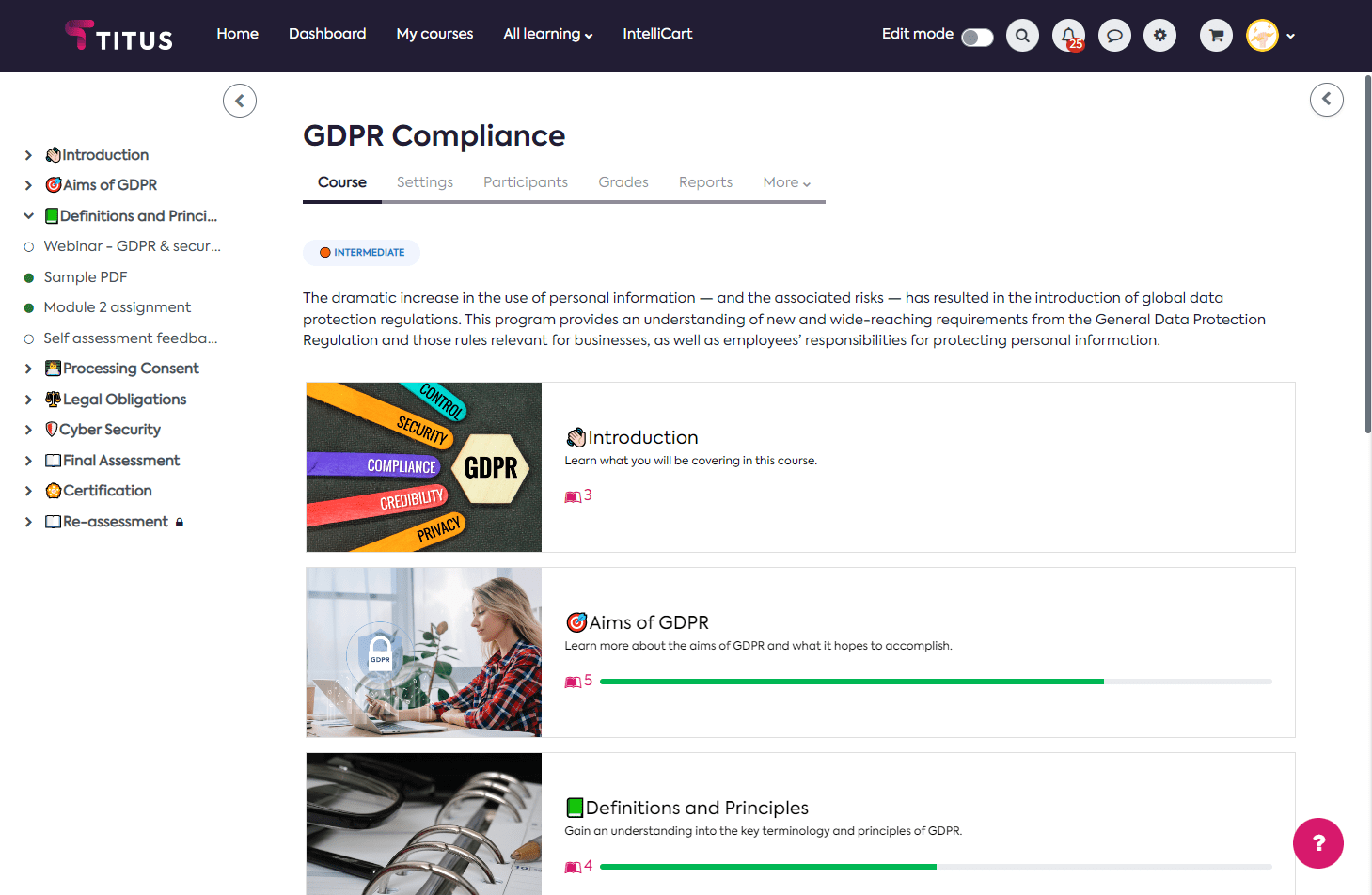Screen dimensions: 1372x895
Task: Open notifications bell with 25 badge
Action: (1068, 36)
